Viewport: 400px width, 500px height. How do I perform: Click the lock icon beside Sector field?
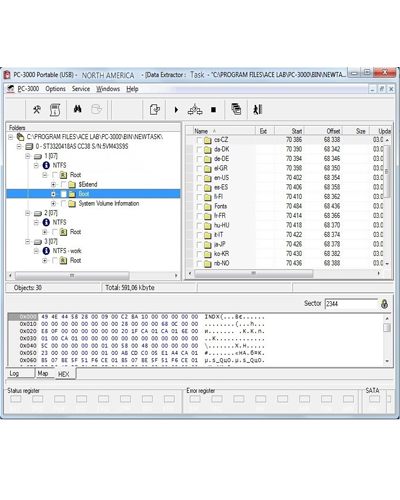pyautogui.click(x=384, y=304)
